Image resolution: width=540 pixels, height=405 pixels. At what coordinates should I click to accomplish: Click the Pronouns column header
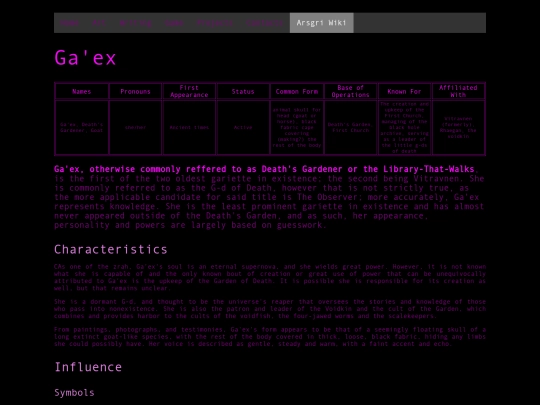coord(135,91)
